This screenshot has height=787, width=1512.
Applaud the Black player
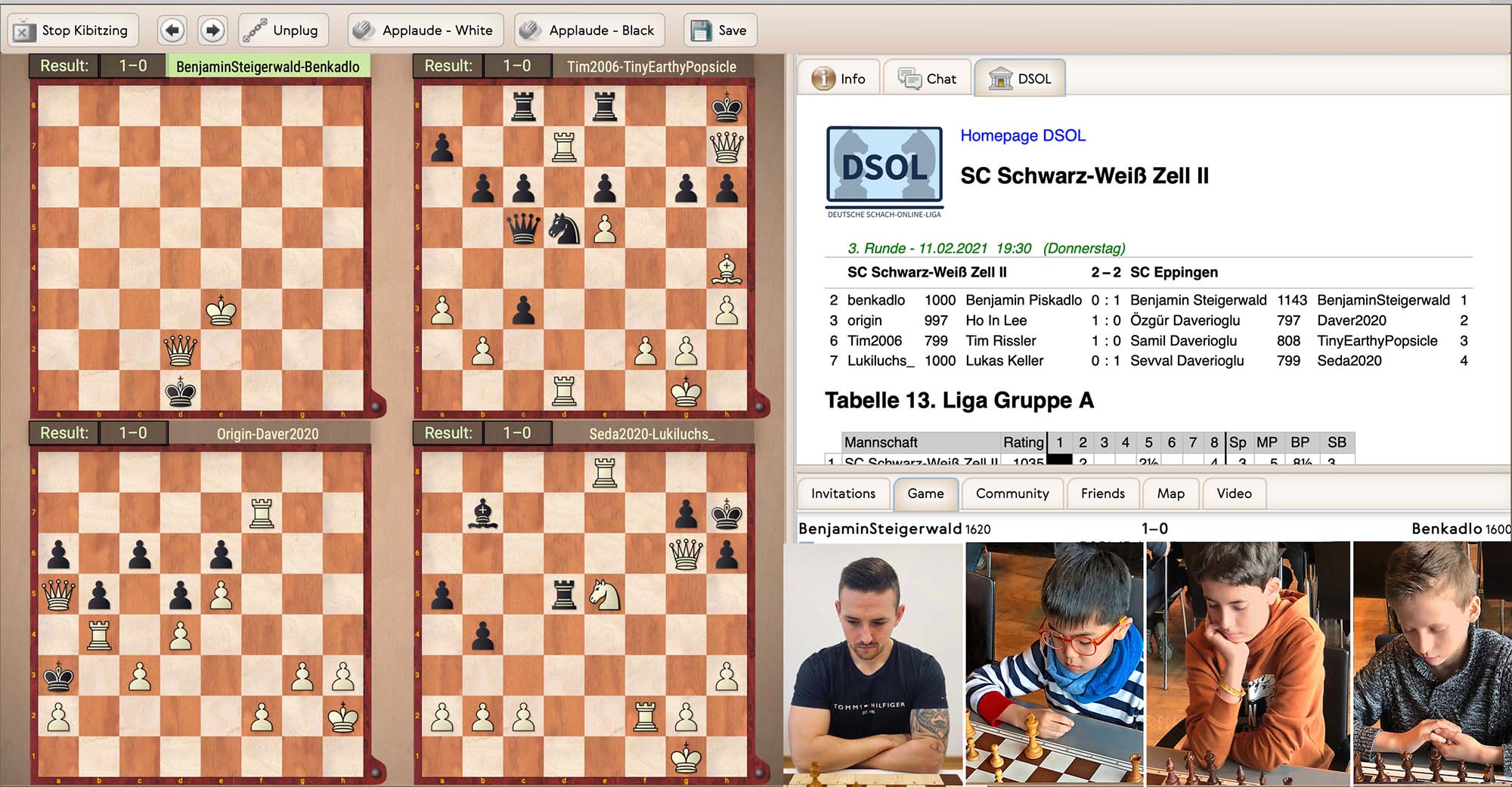[x=590, y=30]
